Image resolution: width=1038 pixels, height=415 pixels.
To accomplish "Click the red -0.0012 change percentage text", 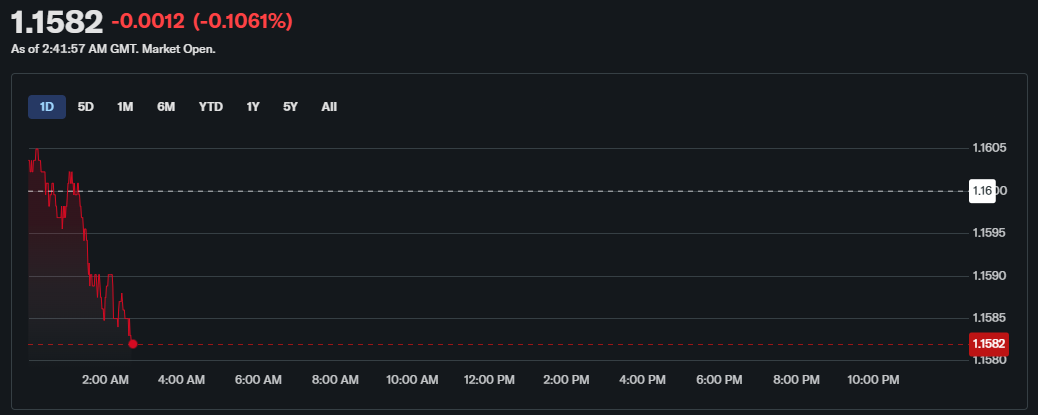I will tap(202, 22).
